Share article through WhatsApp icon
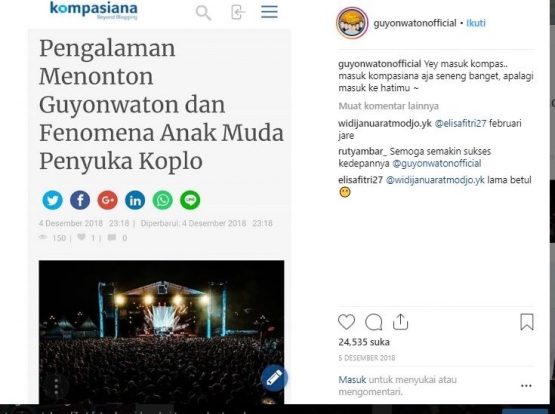Viewport: 555px width, 414px height. pyautogui.click(x=162, y=200)
